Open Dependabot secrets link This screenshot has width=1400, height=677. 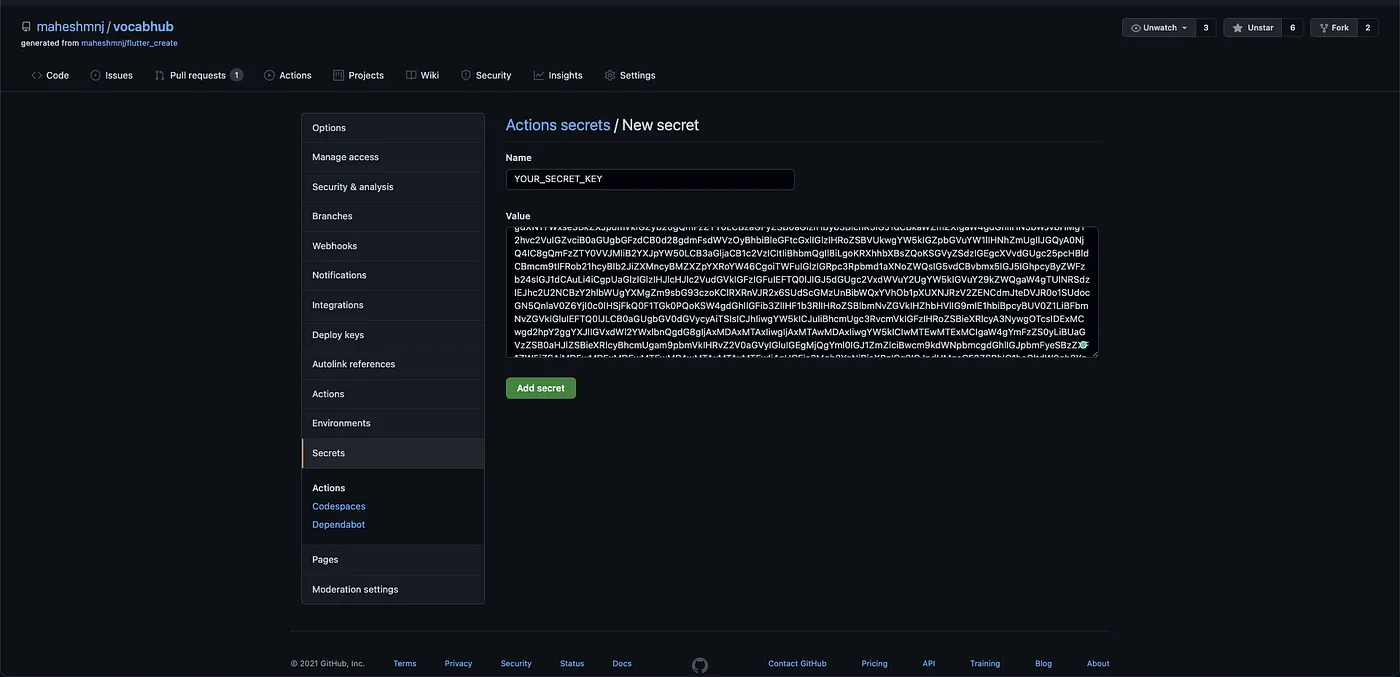[x=338, y=525]
